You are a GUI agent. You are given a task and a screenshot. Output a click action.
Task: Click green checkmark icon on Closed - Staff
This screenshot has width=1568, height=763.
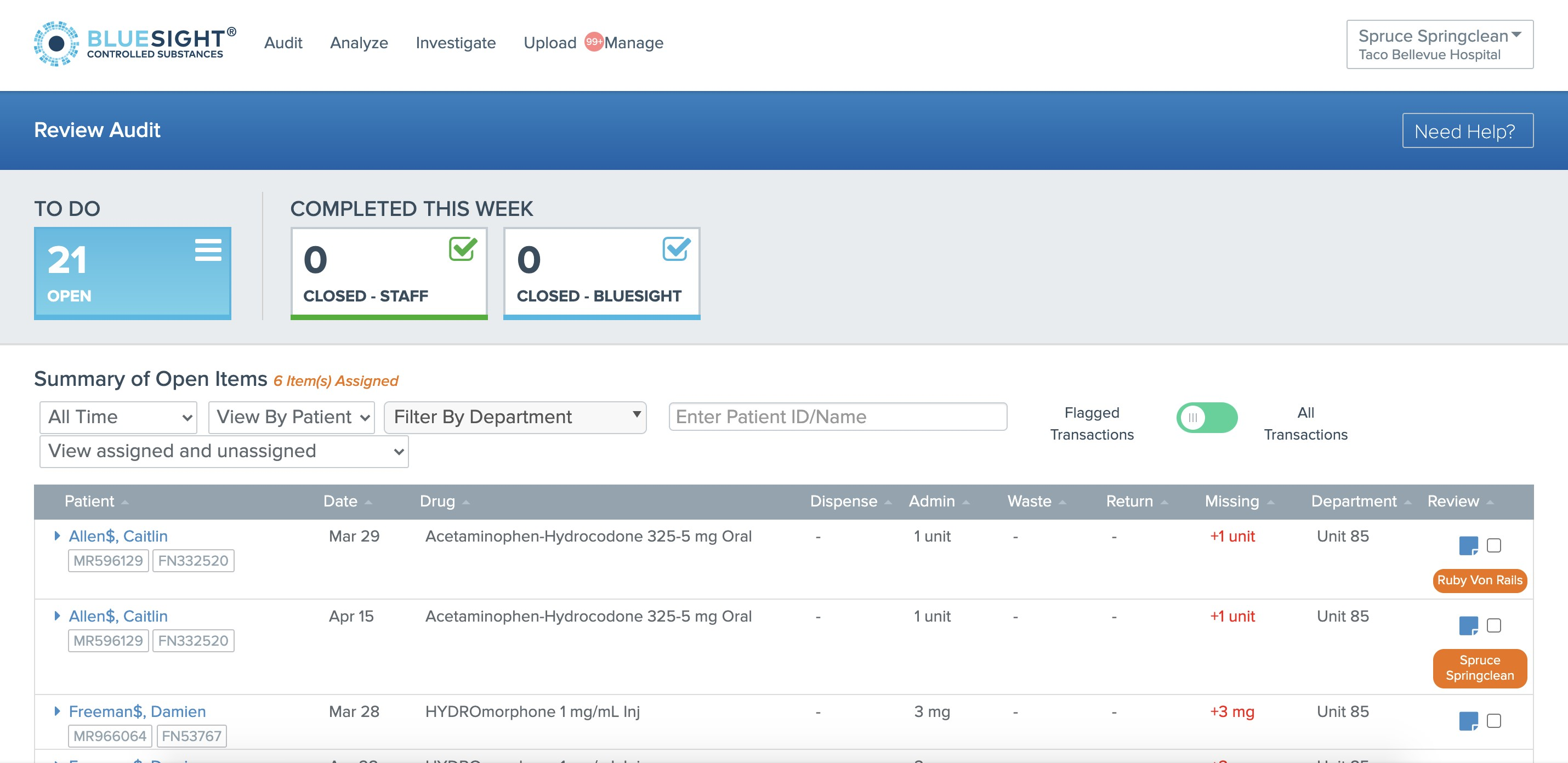click(463, 249)
